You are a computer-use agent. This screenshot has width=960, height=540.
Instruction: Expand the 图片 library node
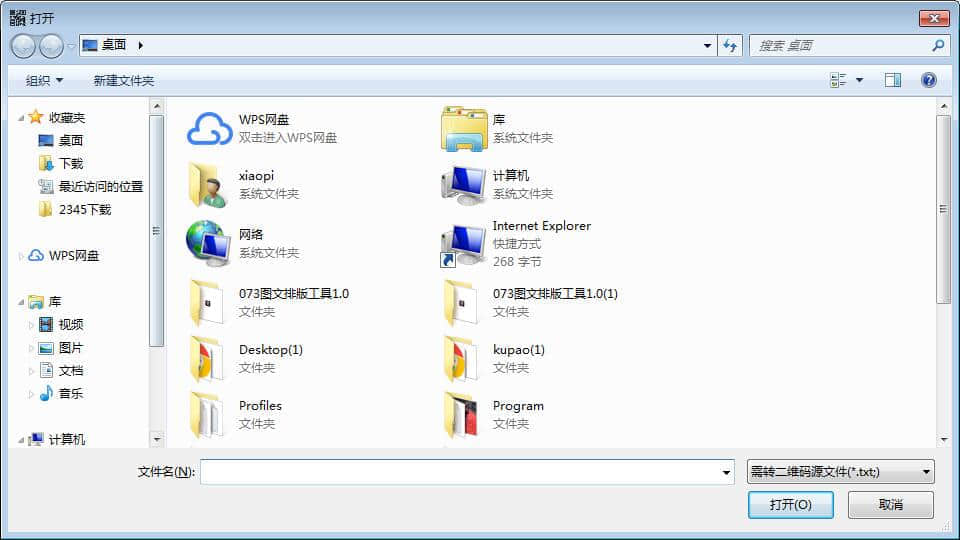click(x=31, y=348)
